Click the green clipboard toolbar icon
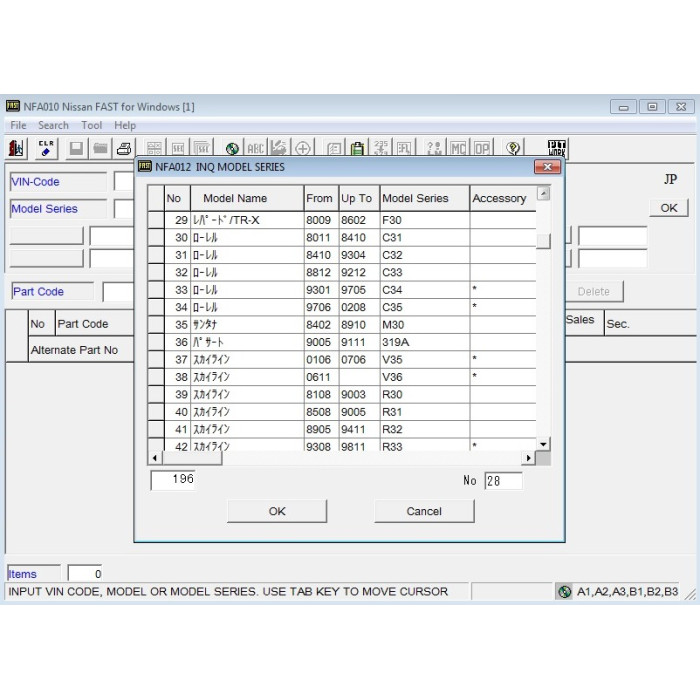This screenshot has height=700, width=700. [357, 148]
